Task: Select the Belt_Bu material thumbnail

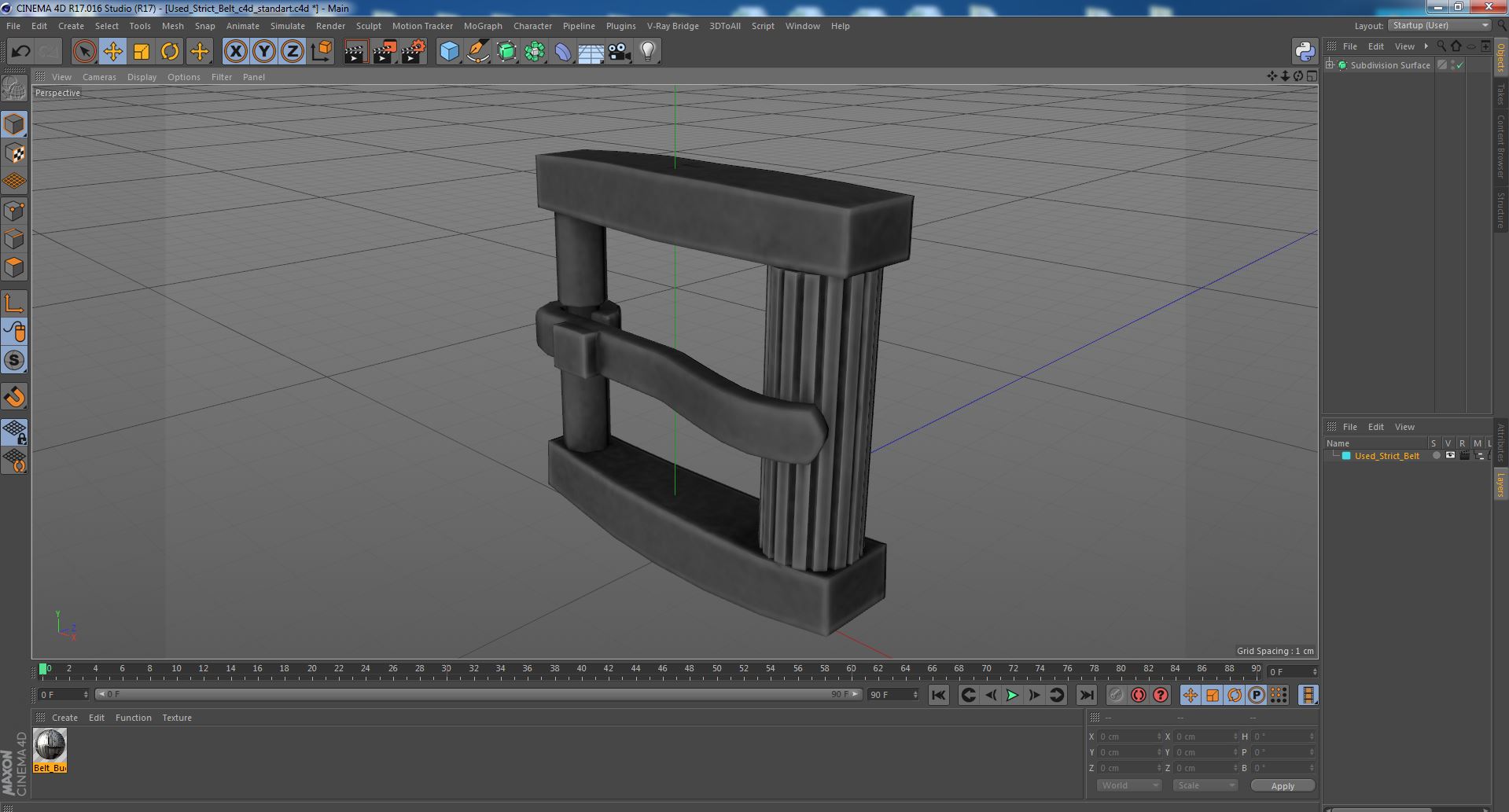Action: point(50,751)
